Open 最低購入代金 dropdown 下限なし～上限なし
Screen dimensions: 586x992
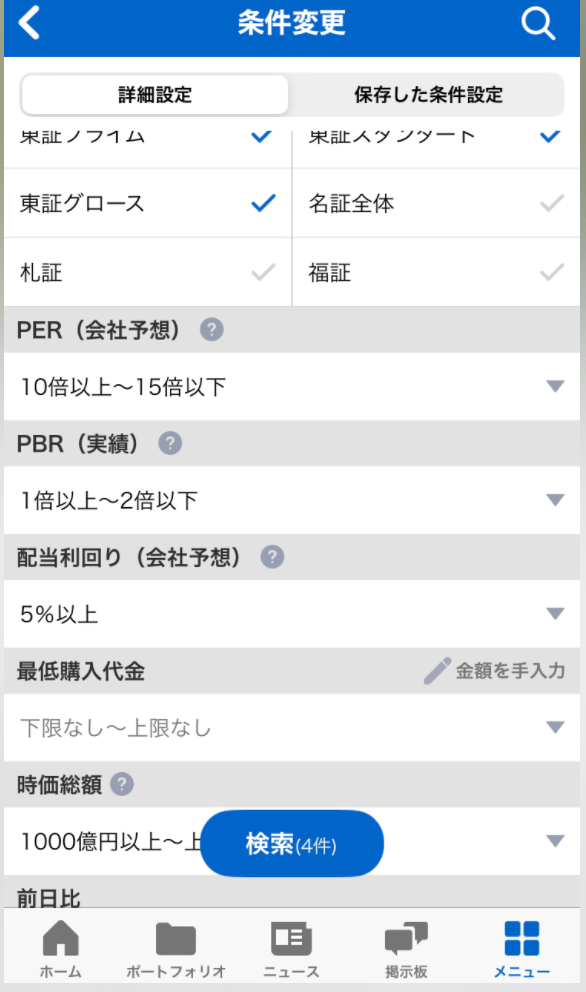tap(292, 728)
